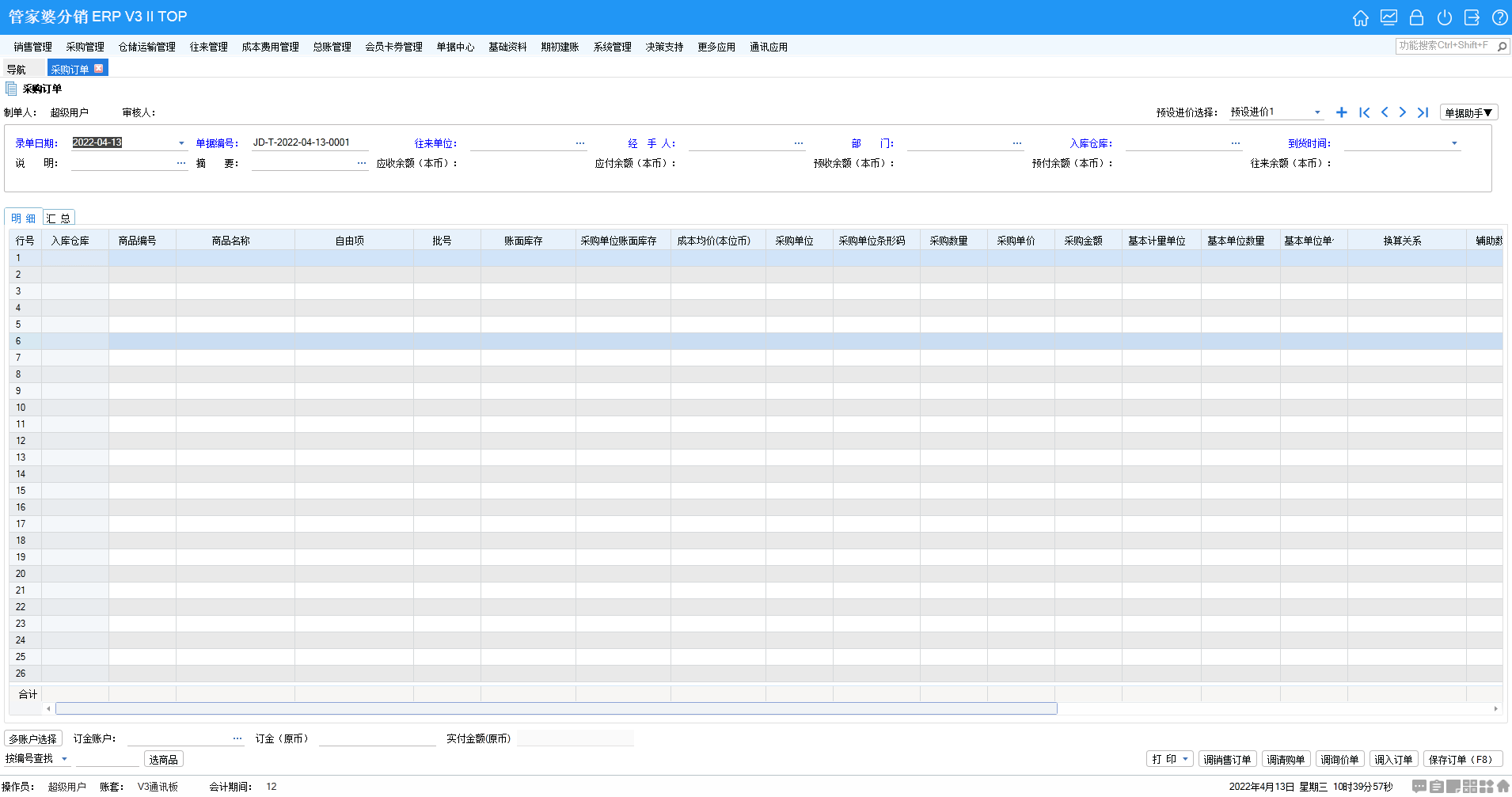This screenshot has width=1512, height=797.
Task: Go to the previous order record
Action: pyautogui.click(x=1385, y=112)
